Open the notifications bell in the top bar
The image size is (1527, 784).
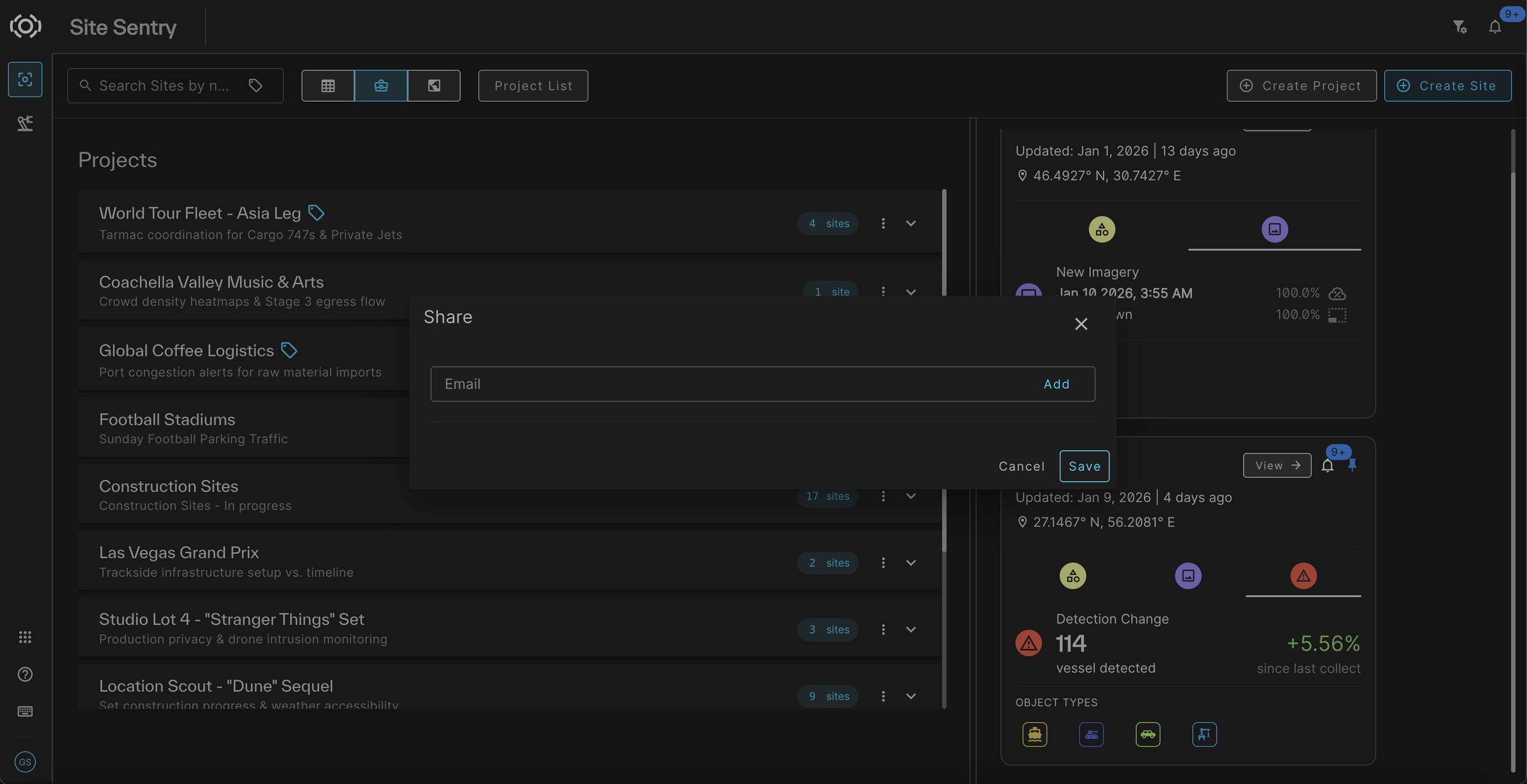click(x=1494, y=26)
